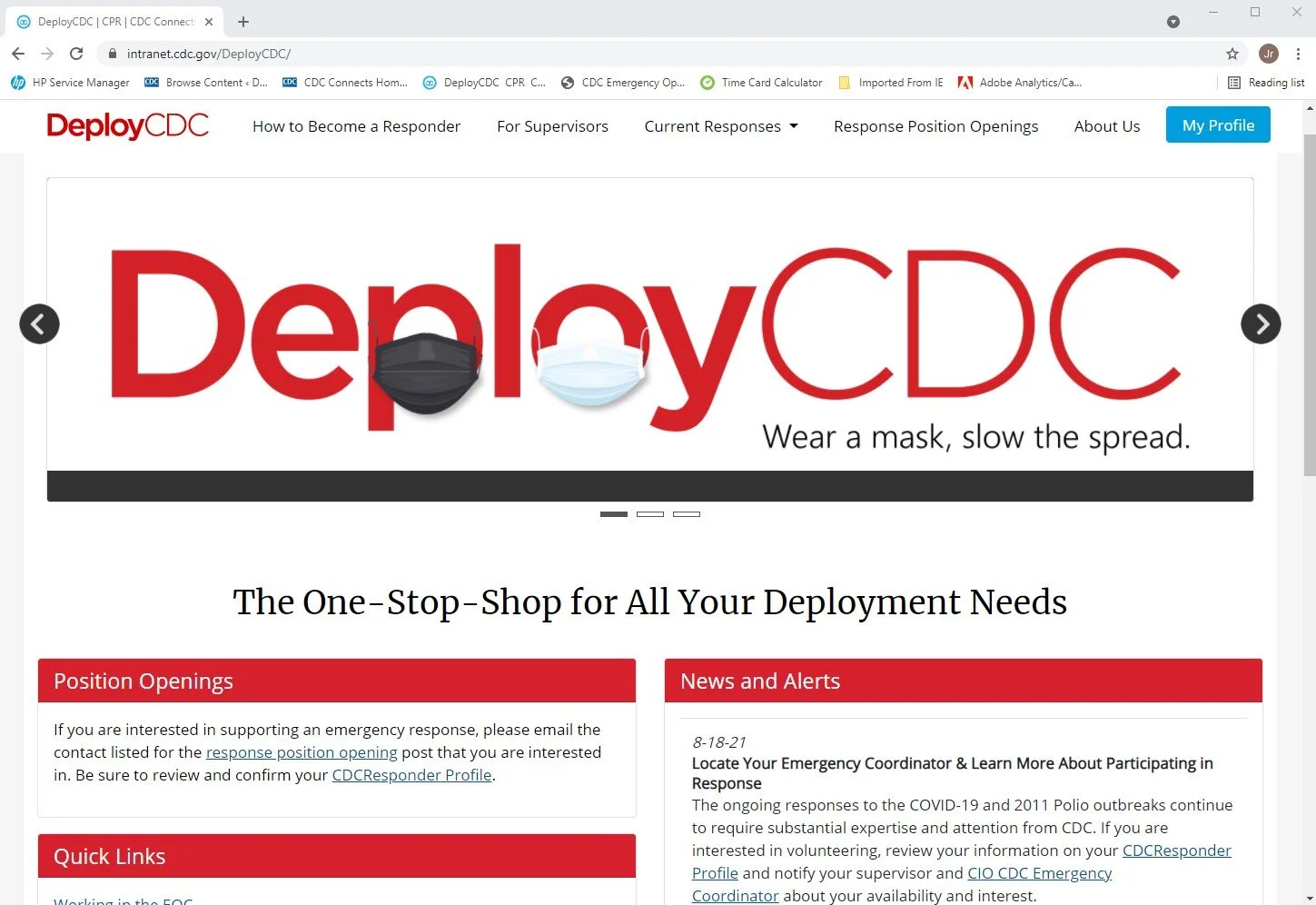Click the My Profile button

(1218, 125)
